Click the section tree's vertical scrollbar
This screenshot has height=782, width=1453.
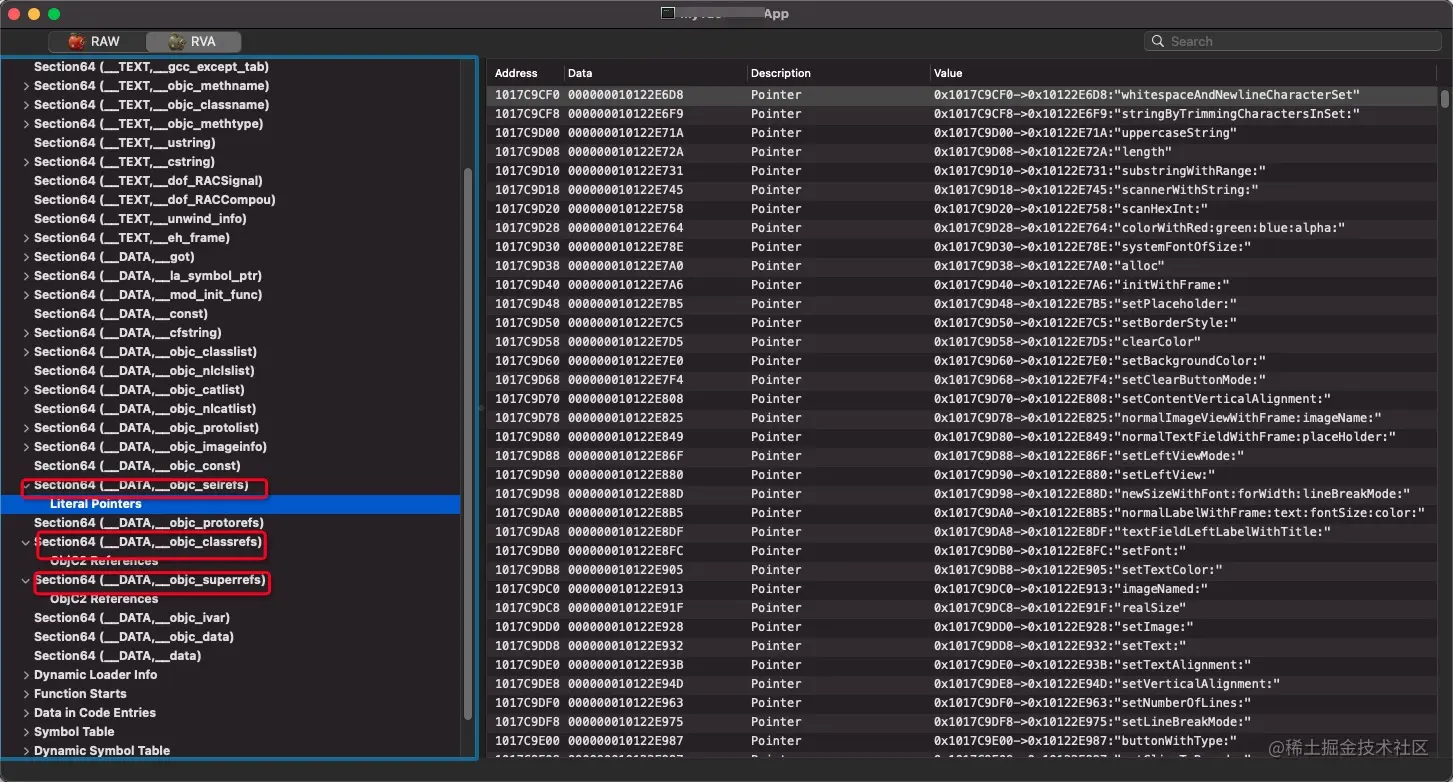tap(466, 443)
